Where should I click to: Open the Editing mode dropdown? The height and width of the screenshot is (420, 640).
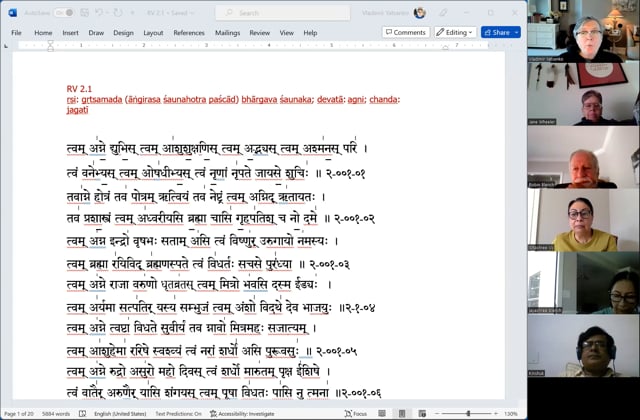[455, 32]
